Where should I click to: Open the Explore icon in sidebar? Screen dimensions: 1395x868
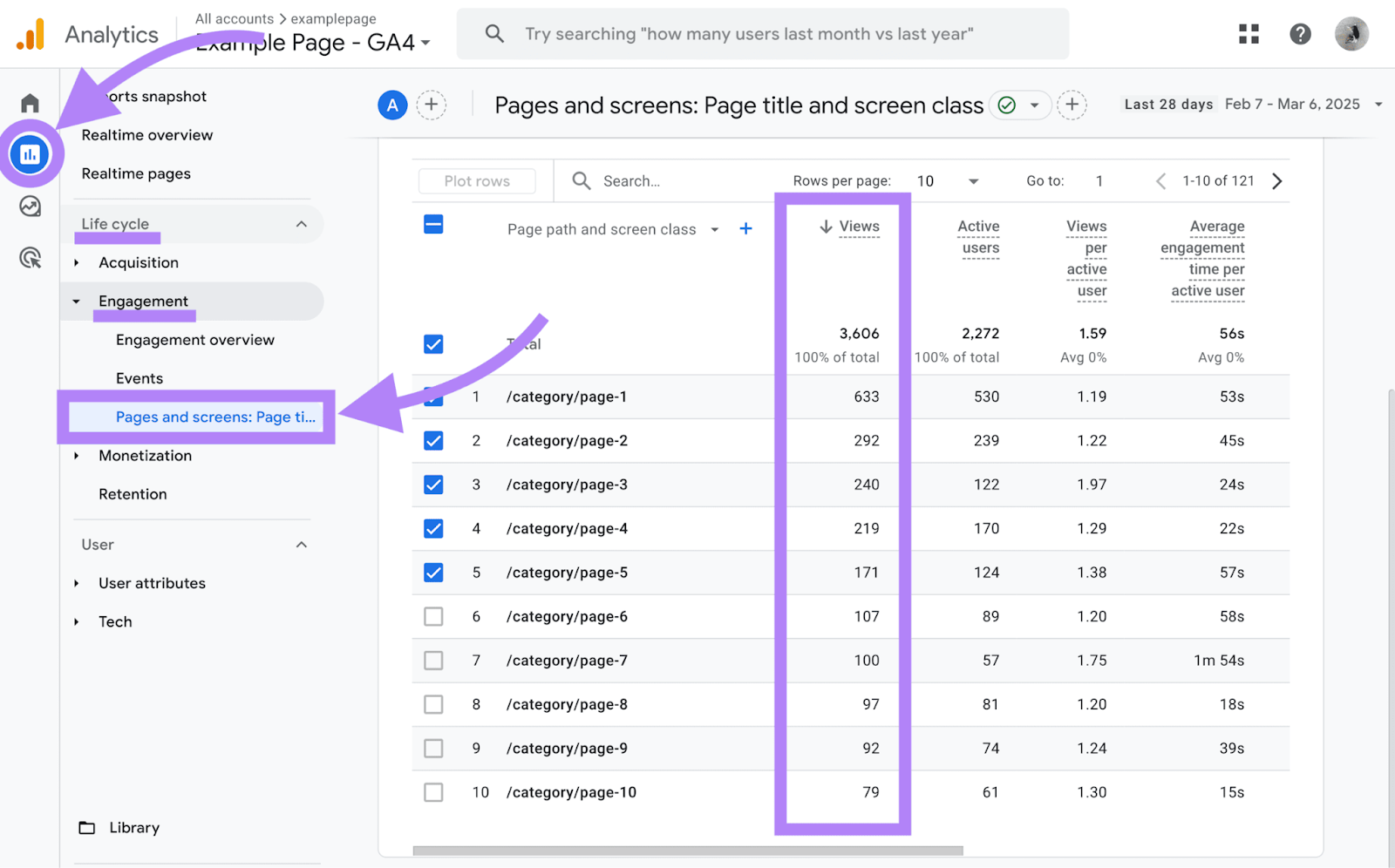(31, 207)
